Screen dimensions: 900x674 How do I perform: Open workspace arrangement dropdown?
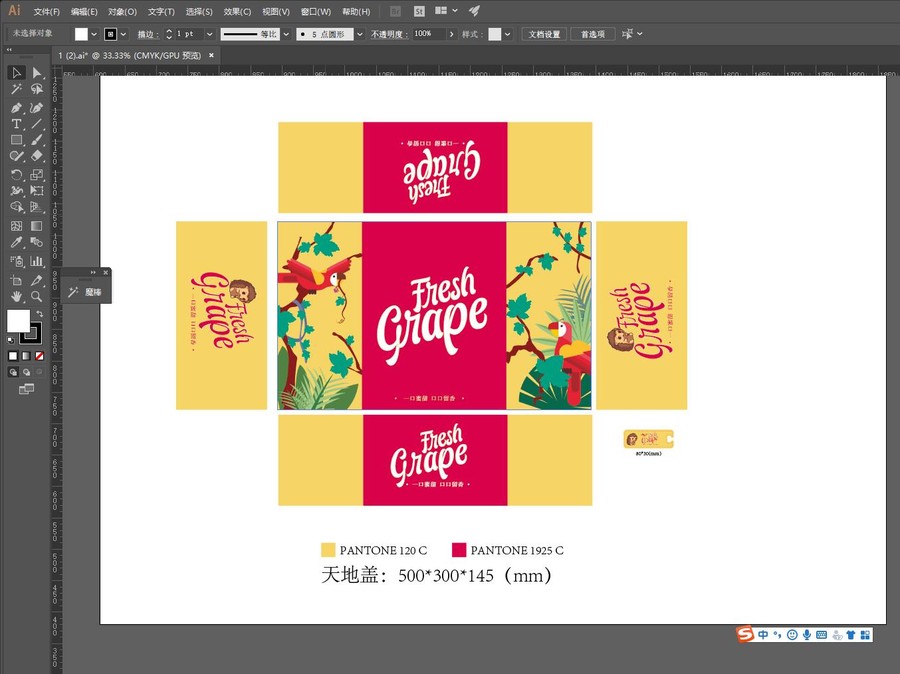coord(446,11)
